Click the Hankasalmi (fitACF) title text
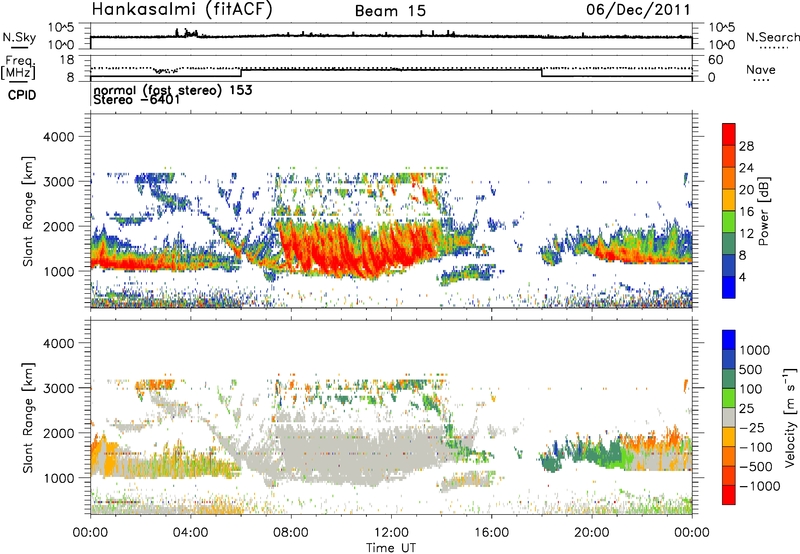Viewport: 800px width, 554px height. [x=182, y=10]
